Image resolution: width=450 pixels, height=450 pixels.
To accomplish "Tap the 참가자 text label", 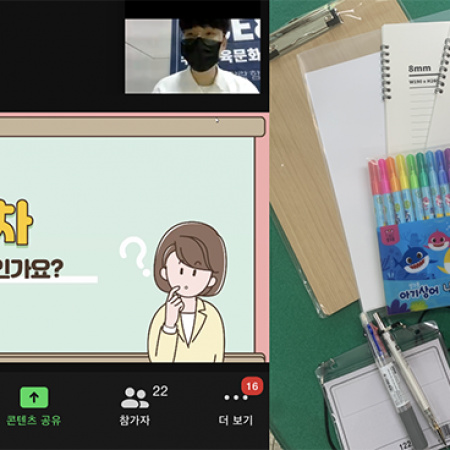I will point(135,420).
